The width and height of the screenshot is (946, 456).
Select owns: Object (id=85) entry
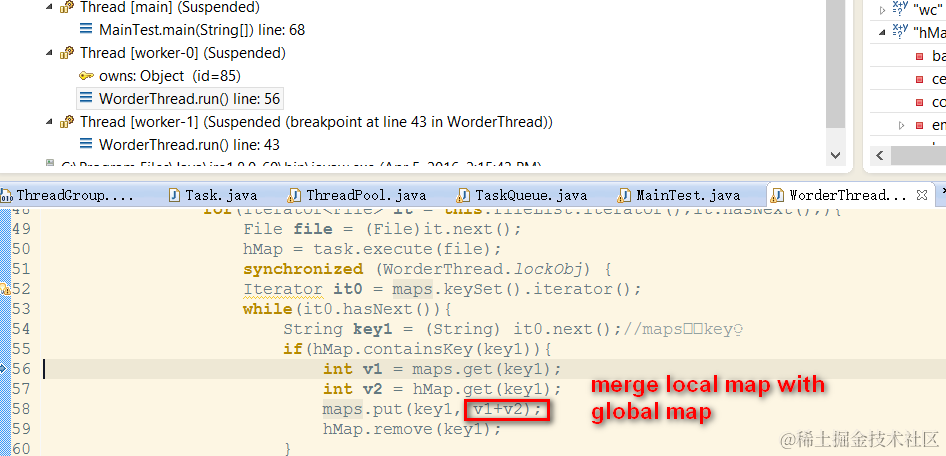pos(170,76)
